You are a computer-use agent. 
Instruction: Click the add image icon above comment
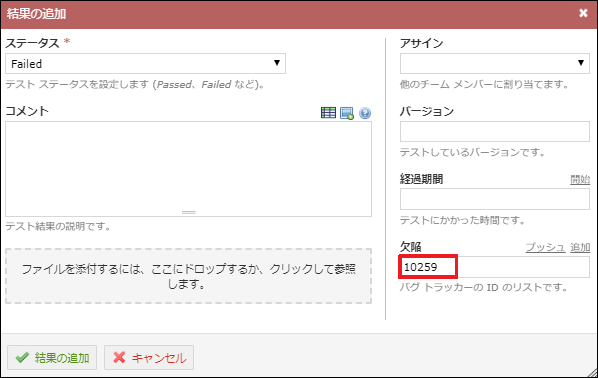[x=347, y=113]
